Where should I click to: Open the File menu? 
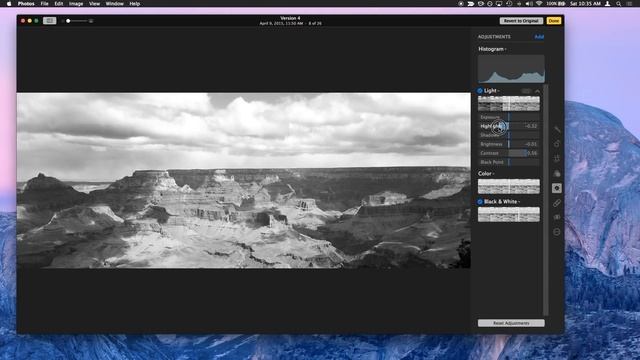(44, 4)
